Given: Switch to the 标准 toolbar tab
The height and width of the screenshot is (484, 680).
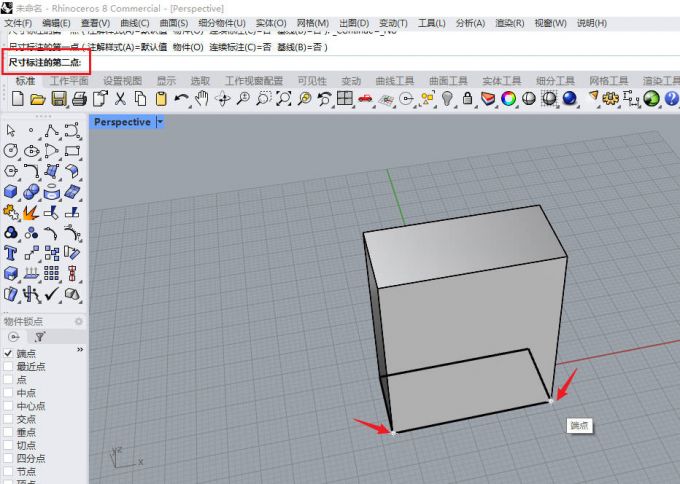Looking at the screenshot, I should coord(25,81).
